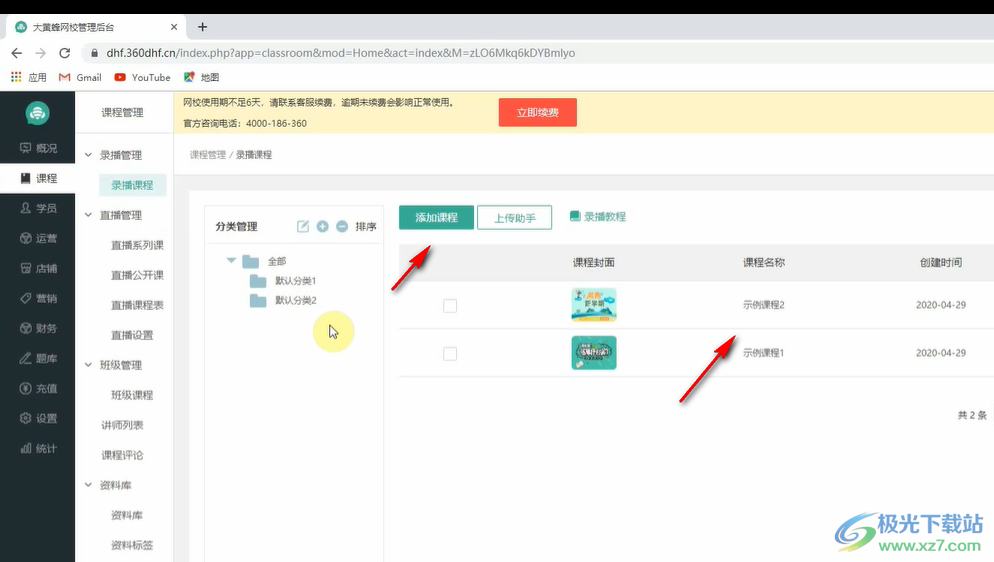Click the school logo icon in sidebar
The width and height of the screenshot is (994, 562).
[37, 113]
